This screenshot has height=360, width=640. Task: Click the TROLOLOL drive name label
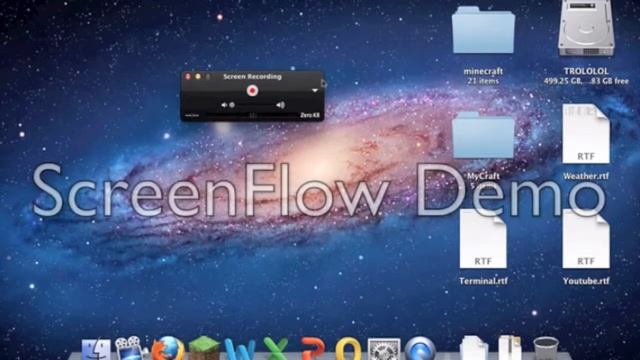coord(586,71)
